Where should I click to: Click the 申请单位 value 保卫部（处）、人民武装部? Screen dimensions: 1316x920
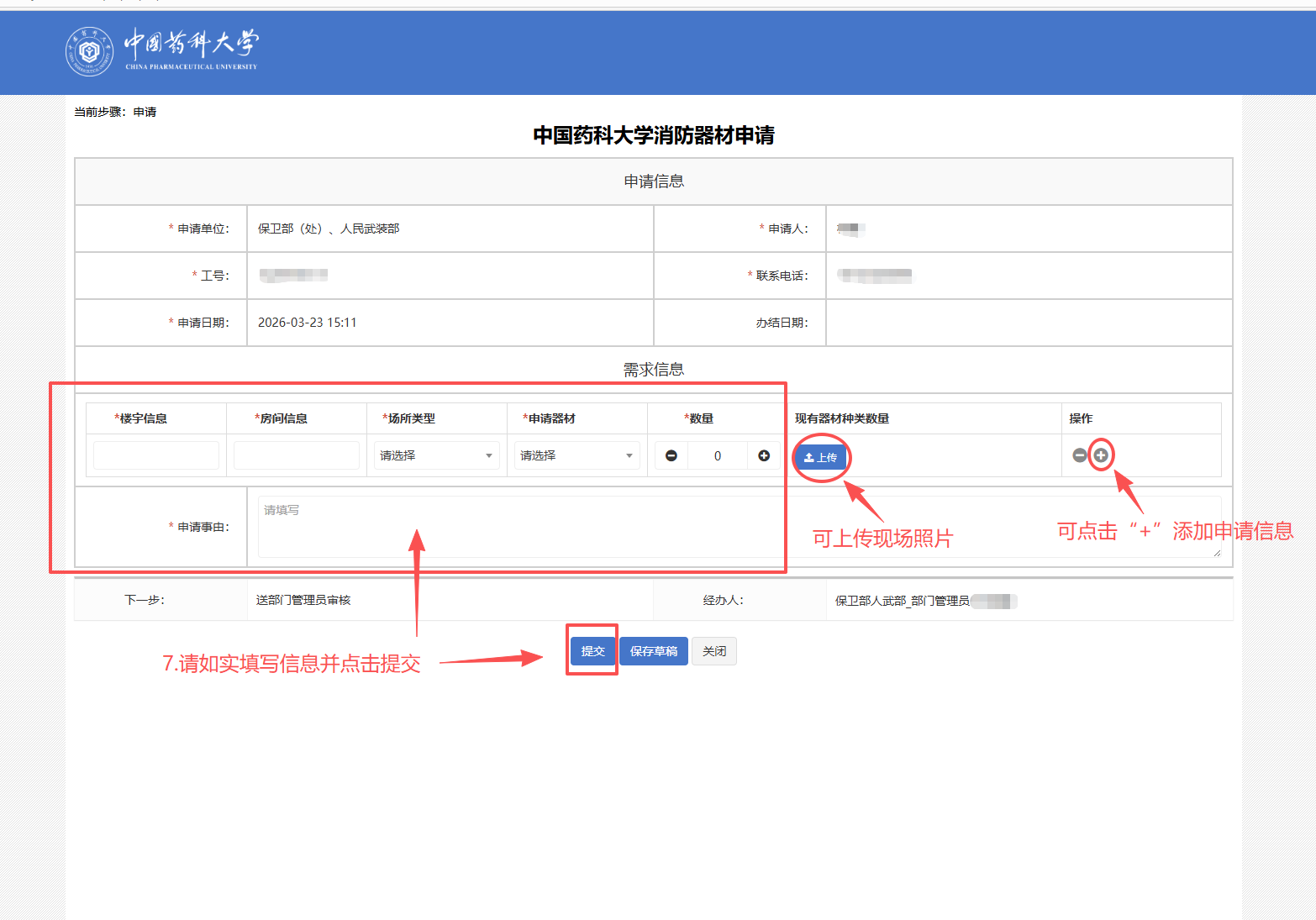(x=329, y=229)
